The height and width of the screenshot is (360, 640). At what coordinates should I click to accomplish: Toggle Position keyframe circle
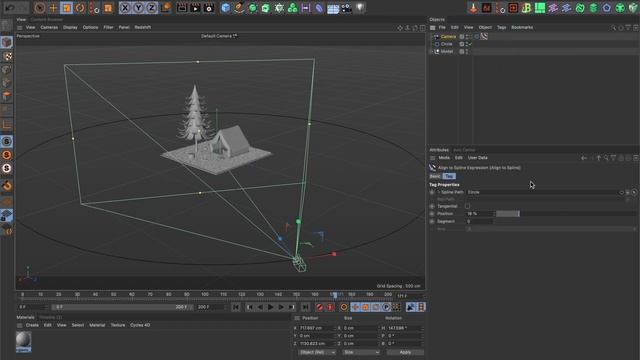[x=432, y=214]
